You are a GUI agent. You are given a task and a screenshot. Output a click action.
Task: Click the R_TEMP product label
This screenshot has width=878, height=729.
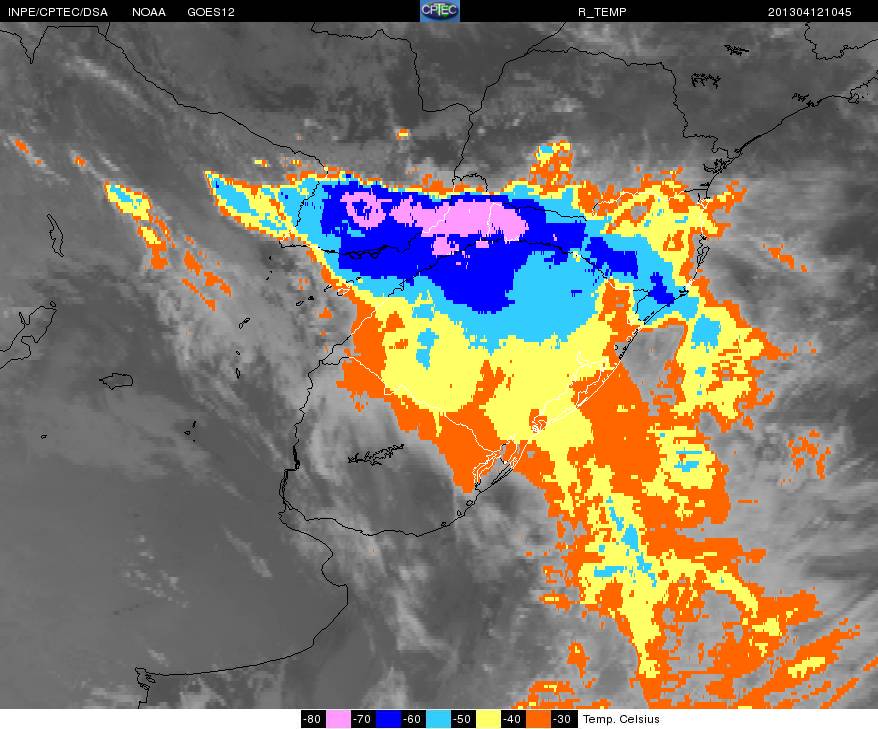click(x=603, y=12)
